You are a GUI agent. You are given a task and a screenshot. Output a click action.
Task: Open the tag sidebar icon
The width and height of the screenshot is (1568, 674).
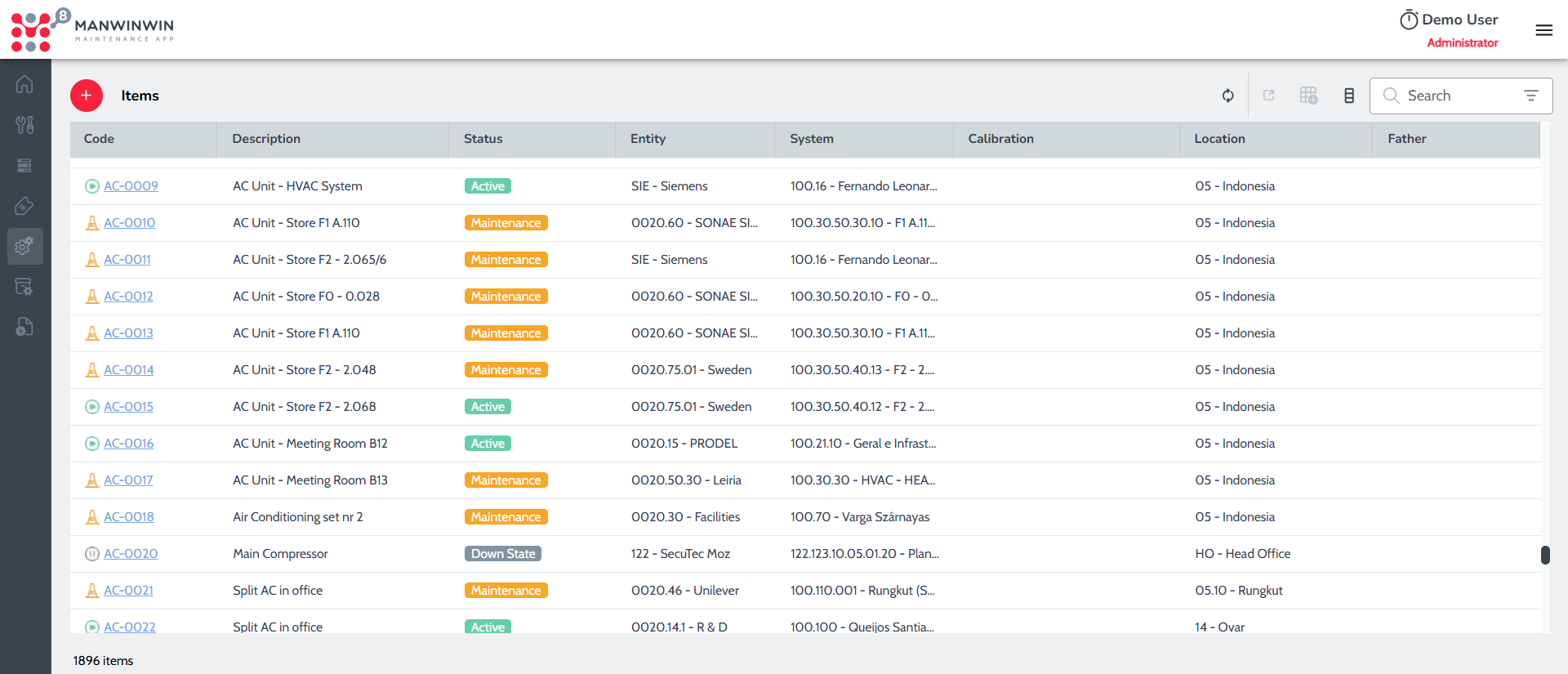point(24,206)
